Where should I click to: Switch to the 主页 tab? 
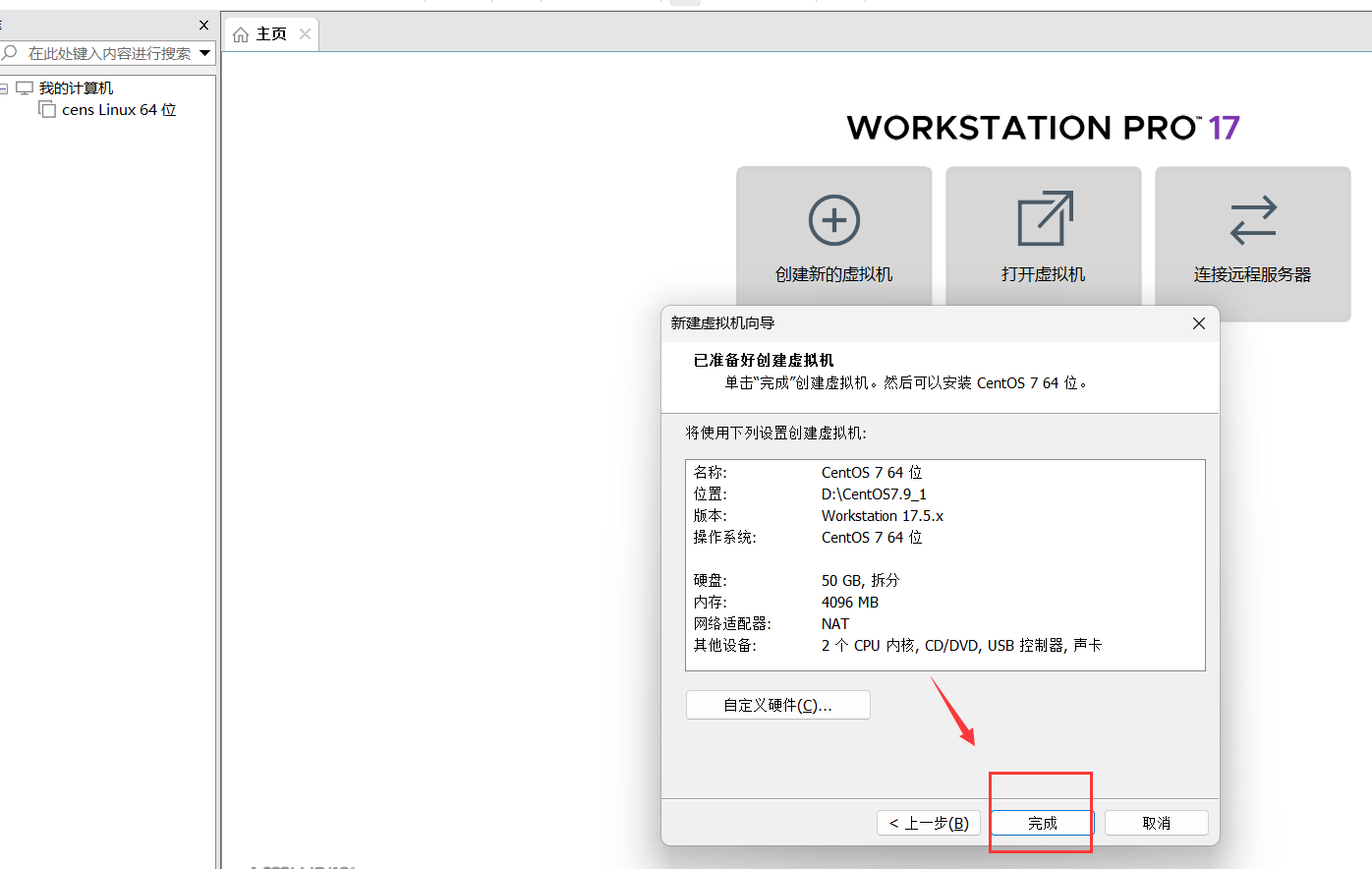click(x=269, y=32)
